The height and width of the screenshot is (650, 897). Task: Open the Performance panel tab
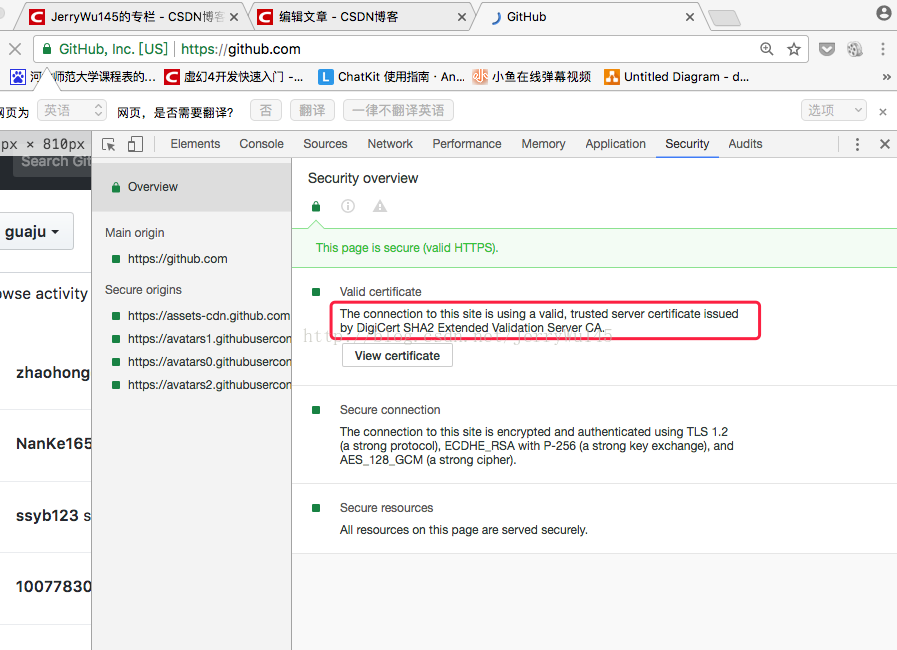467,144
